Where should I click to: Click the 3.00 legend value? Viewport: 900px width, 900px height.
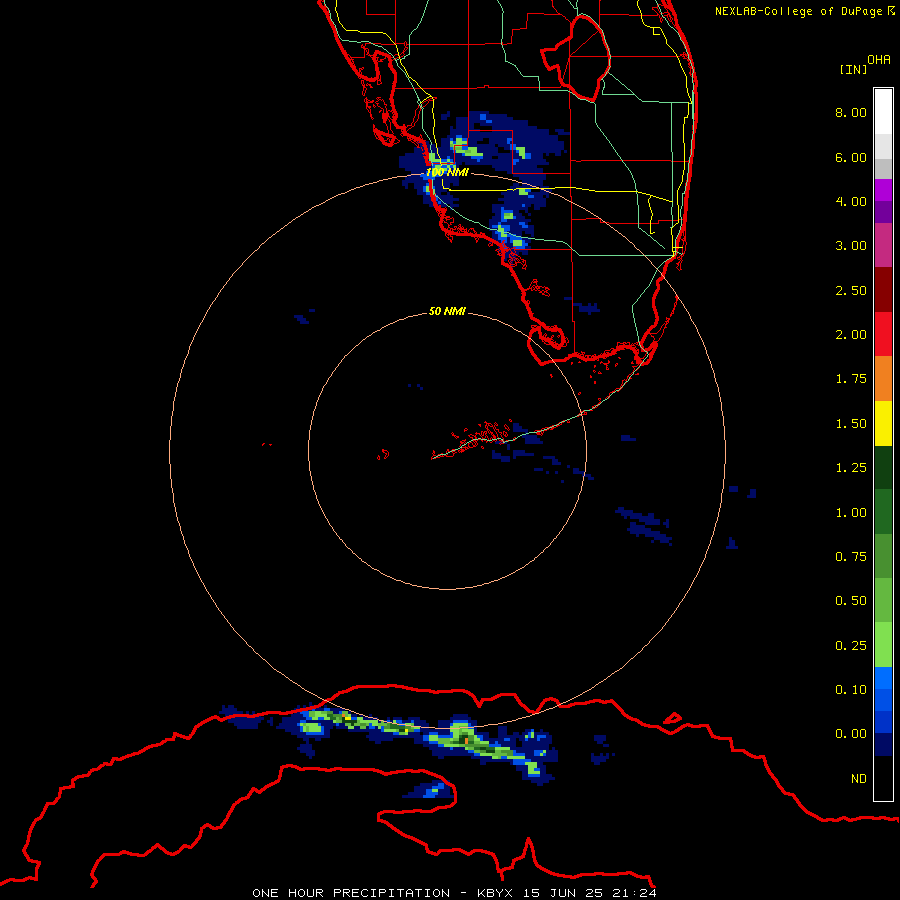(x=851, y=246)
